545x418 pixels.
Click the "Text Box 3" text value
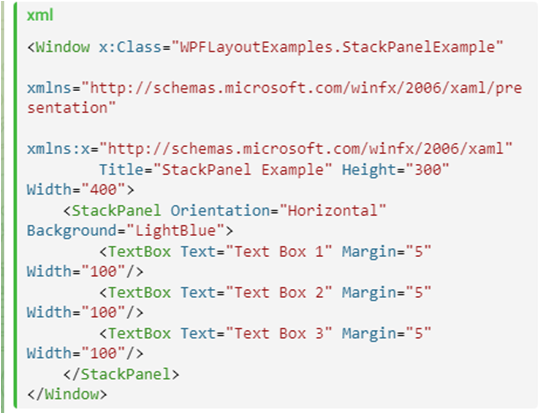tap(279, 334)
